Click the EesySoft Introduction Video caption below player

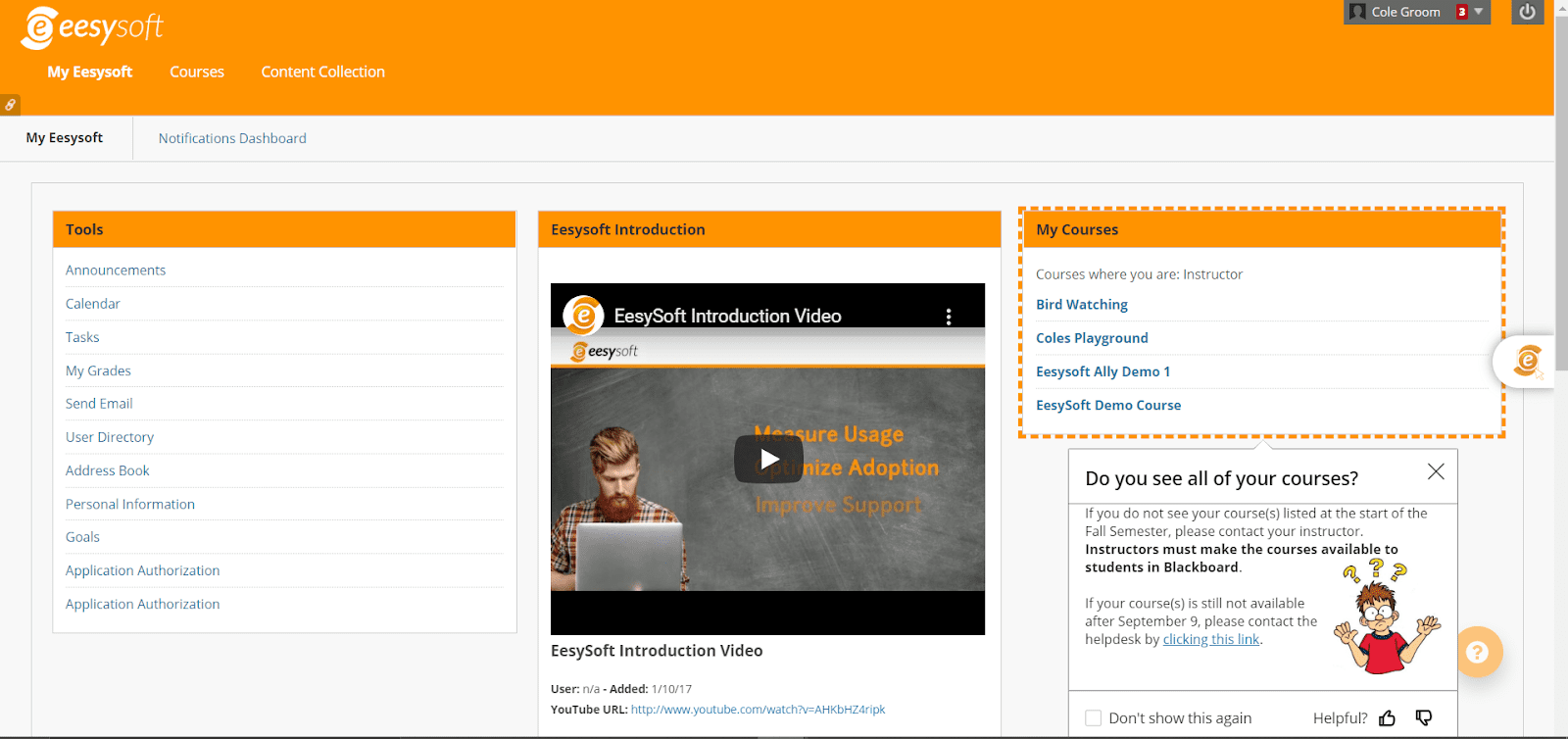click(x=657, y=651)
